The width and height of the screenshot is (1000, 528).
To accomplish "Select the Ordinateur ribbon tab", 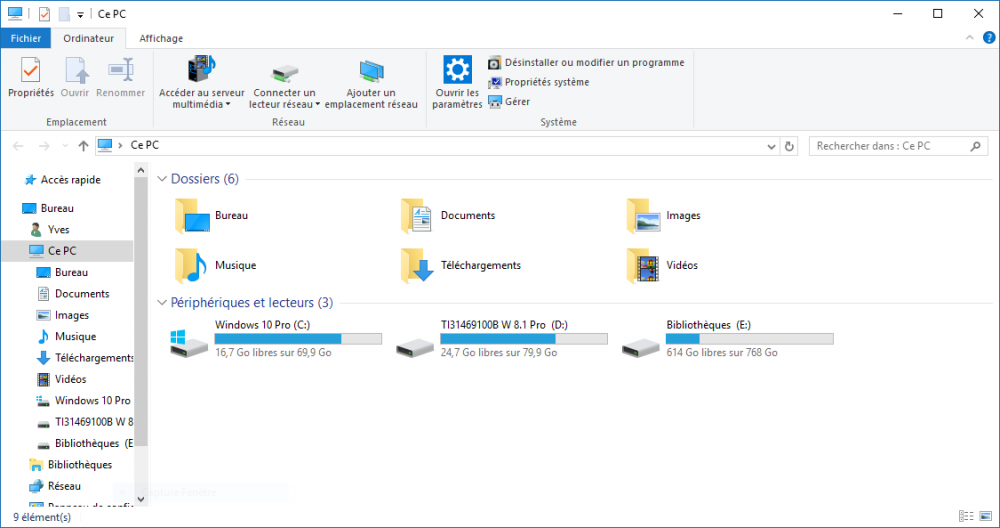I will pos(89,38).
